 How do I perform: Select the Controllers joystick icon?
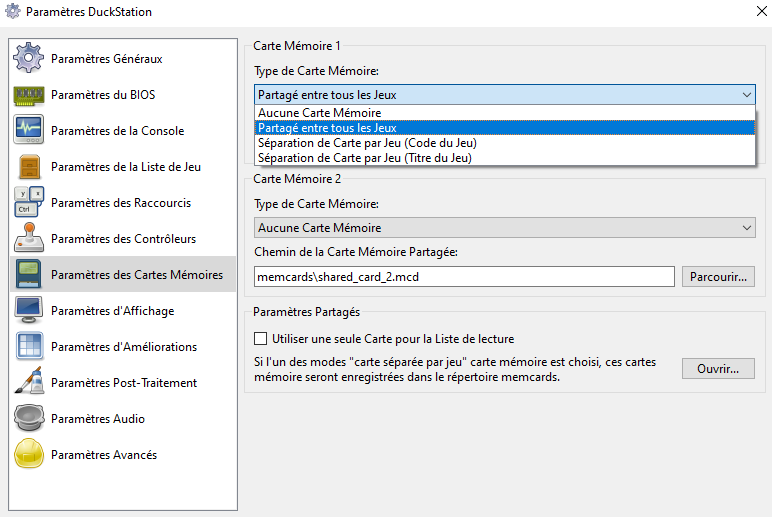(28, 239)
